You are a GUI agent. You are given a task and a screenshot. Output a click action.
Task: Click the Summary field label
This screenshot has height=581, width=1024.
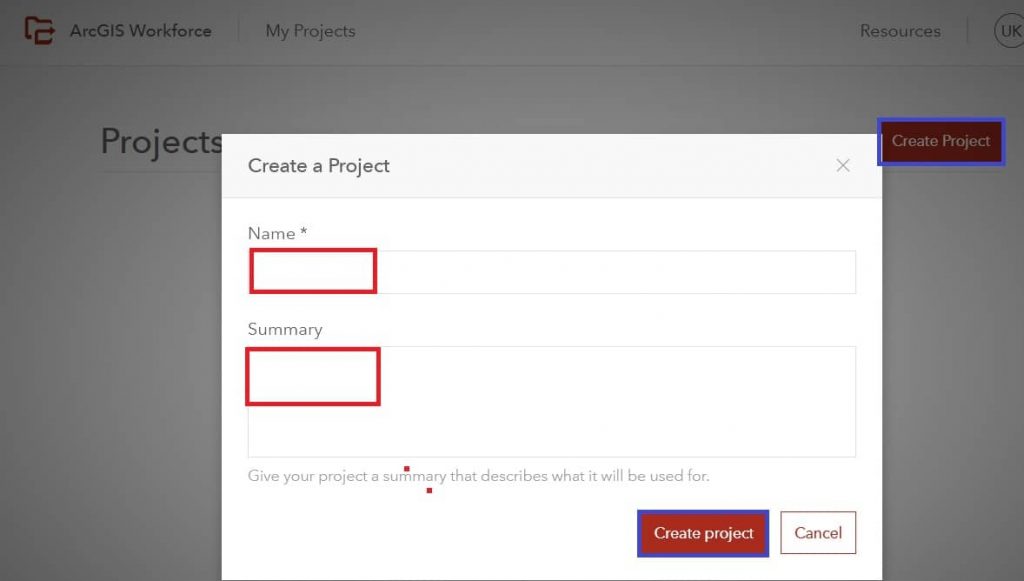tap(285, 329)
